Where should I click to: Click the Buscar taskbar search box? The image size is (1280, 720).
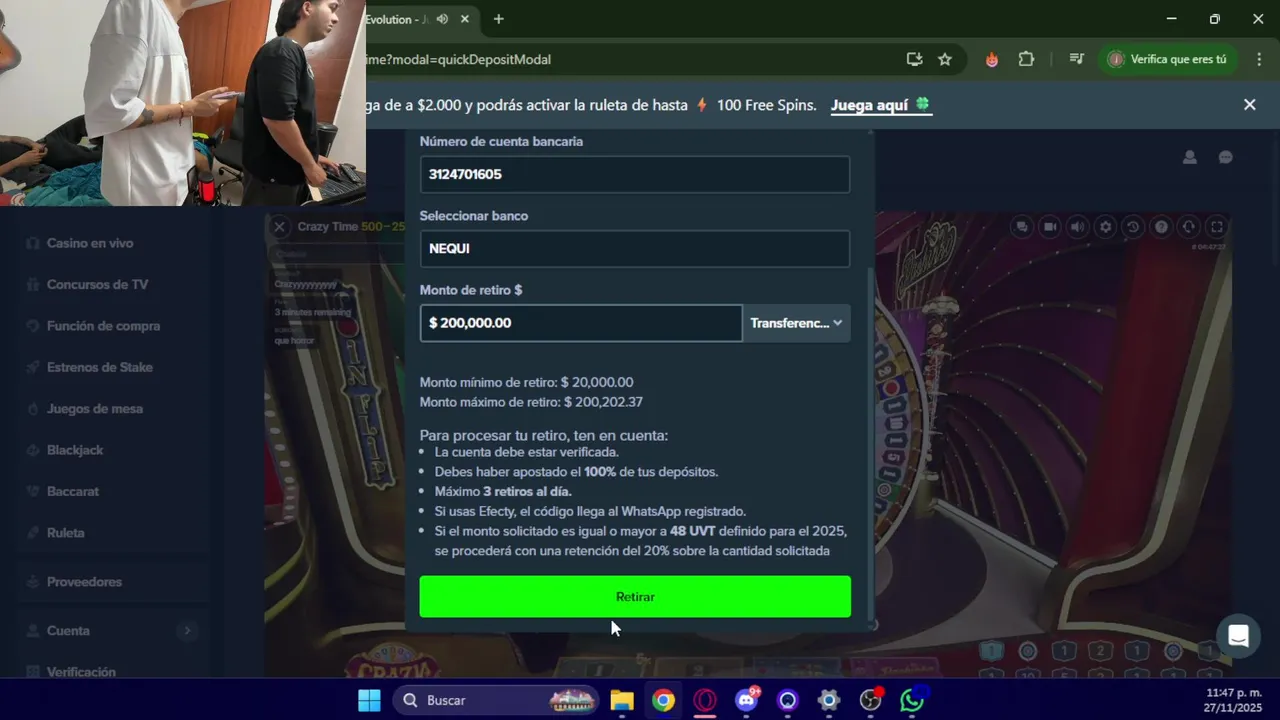(x=495, y=700)
